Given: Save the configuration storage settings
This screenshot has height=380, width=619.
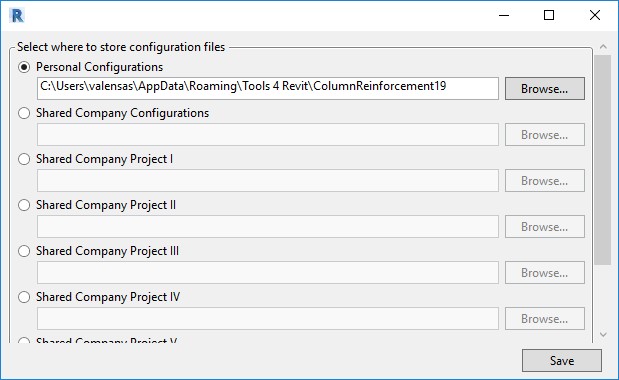Looking at the screenshot, I should 562,360.
